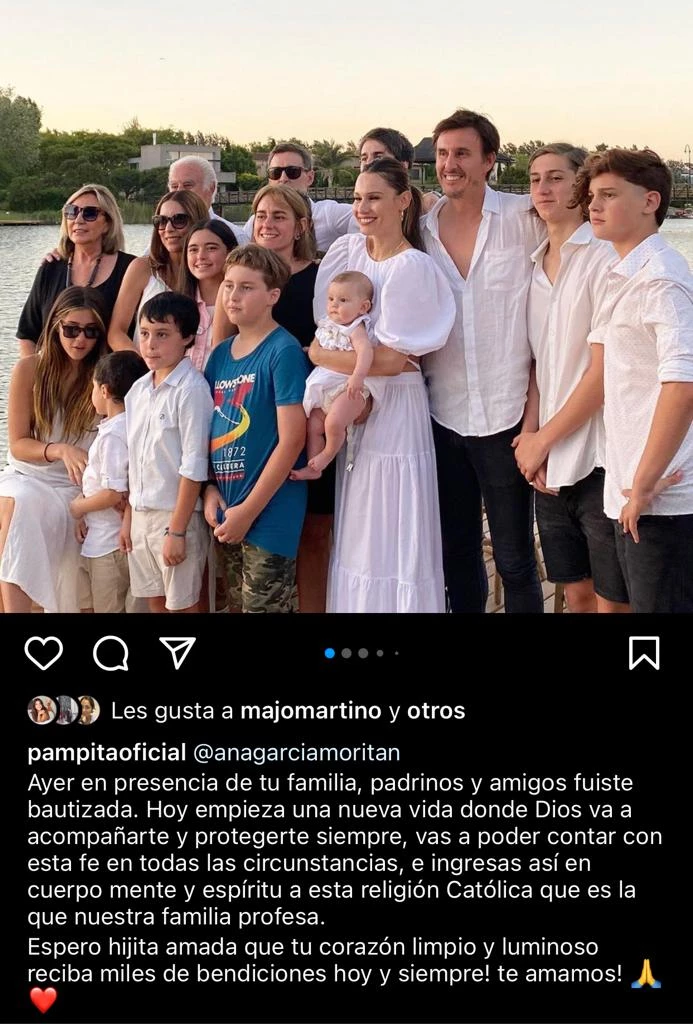Open @anagarciamoritan mention

pos(297,752)
